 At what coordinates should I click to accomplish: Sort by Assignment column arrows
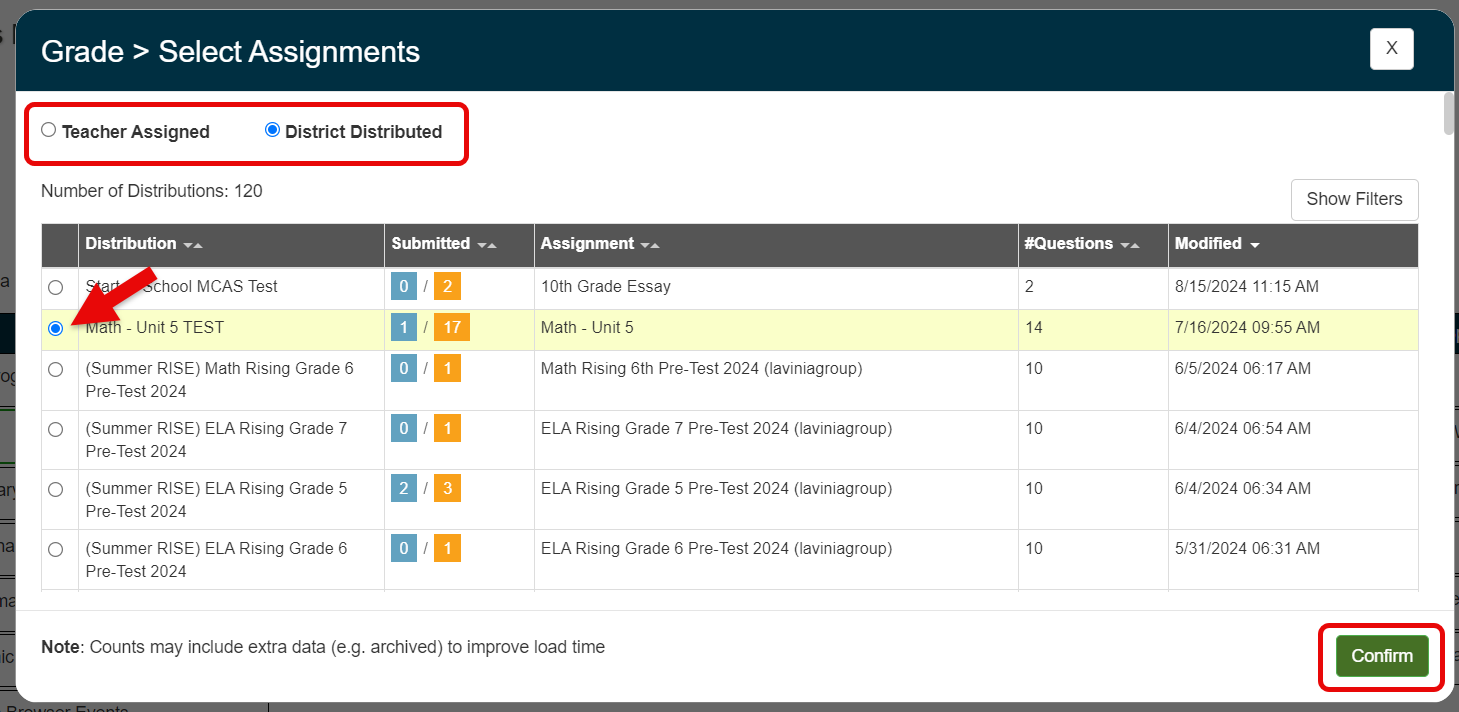650,245
